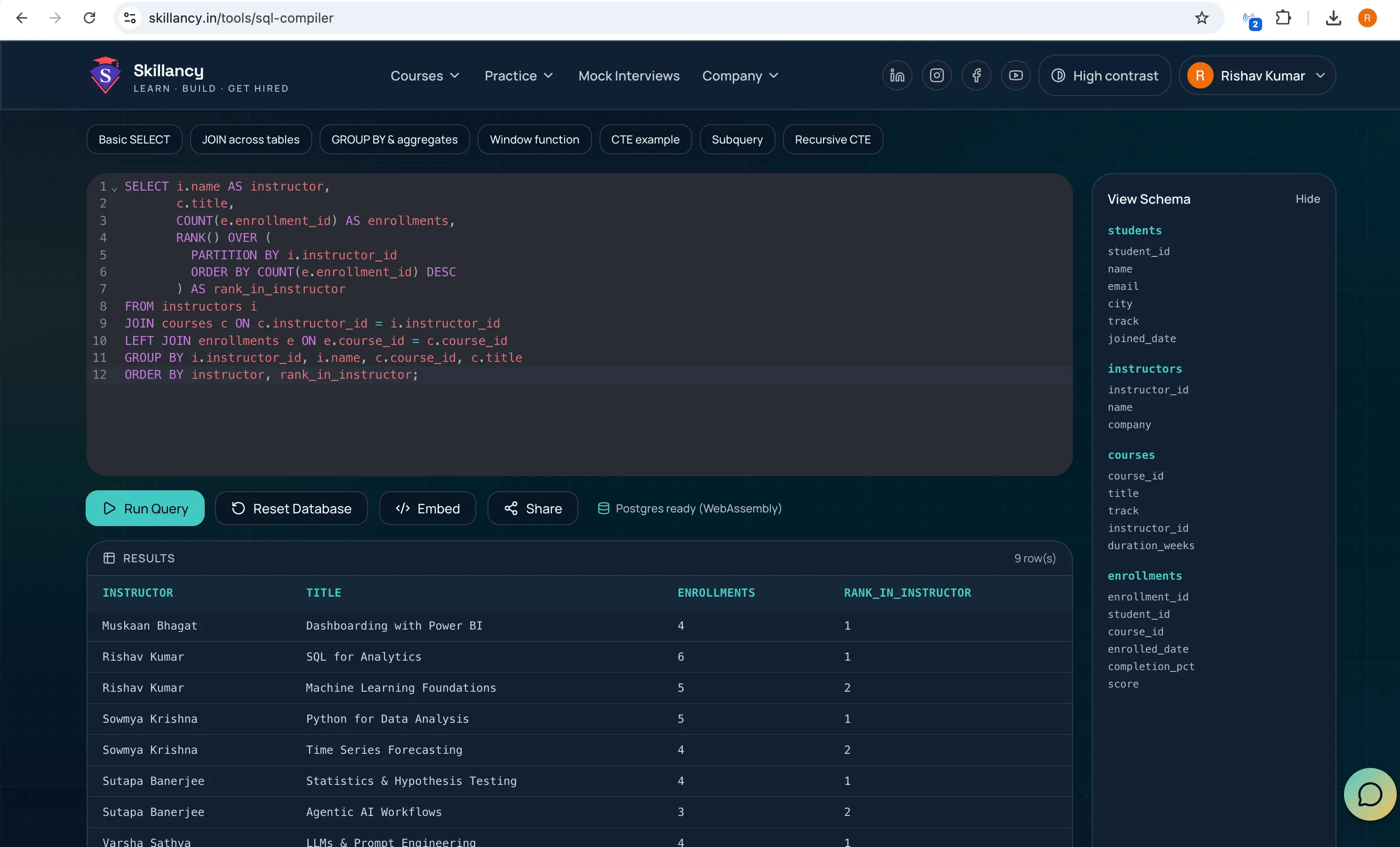Screen dimensions: 1400x847
Task: Bookmark this page with the star icon
Action: coord(1201,18)
